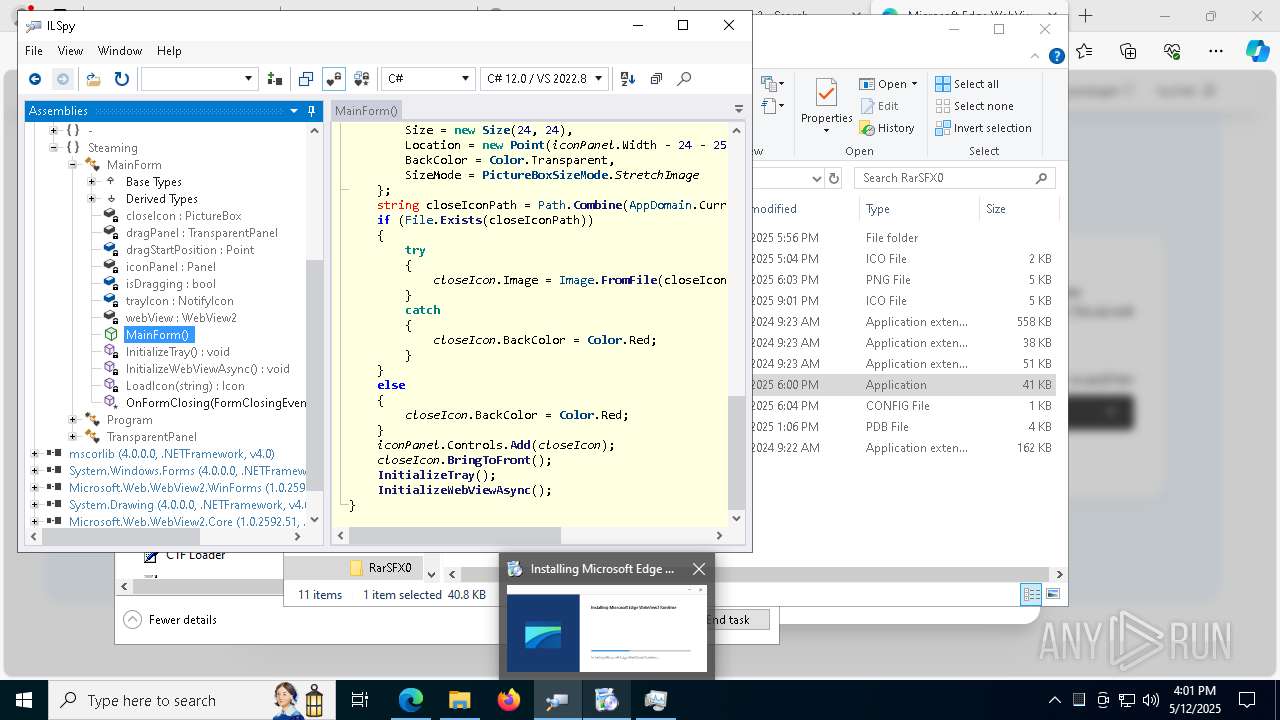Toggle show all types and members
The width and height of the screenshot is (1280, 720).
[x=362, y=78]
